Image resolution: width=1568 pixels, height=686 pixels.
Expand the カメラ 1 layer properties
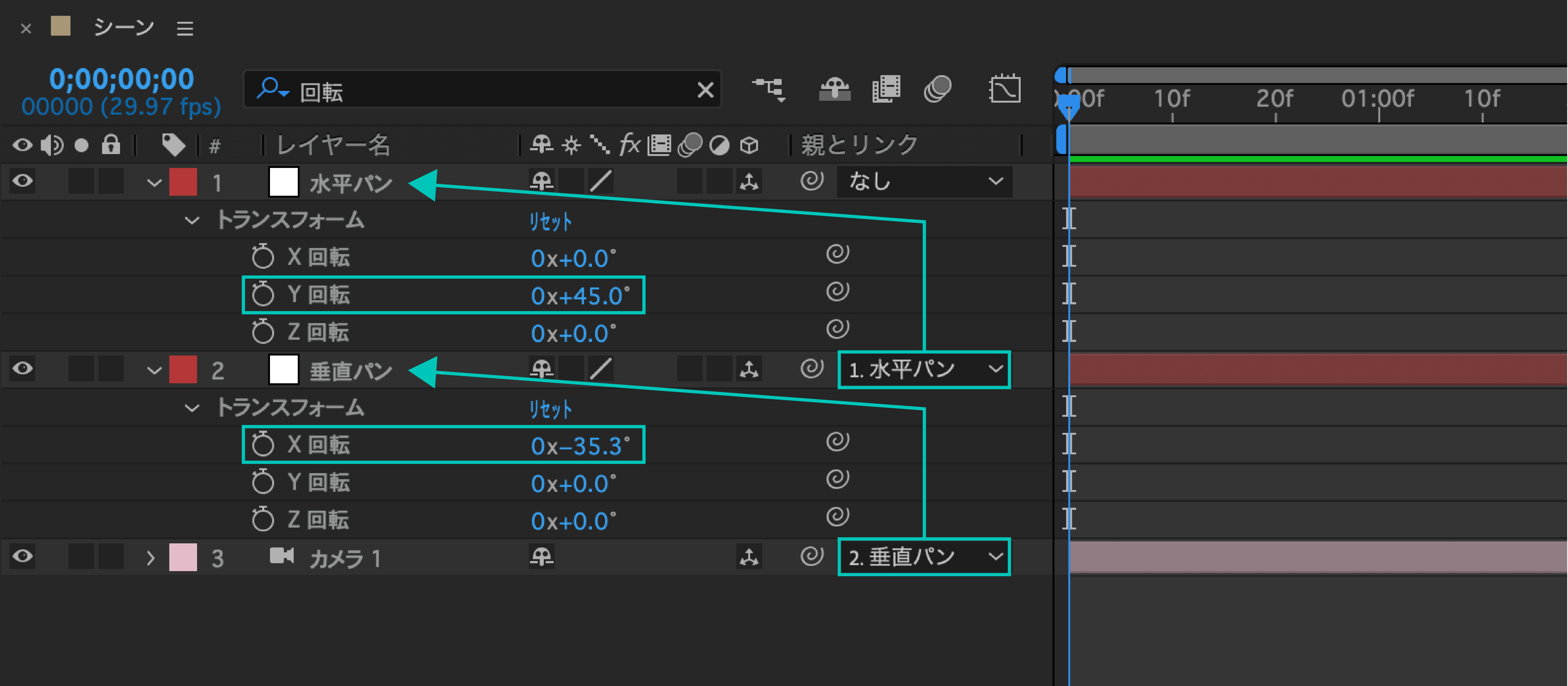tap(151, 558)
